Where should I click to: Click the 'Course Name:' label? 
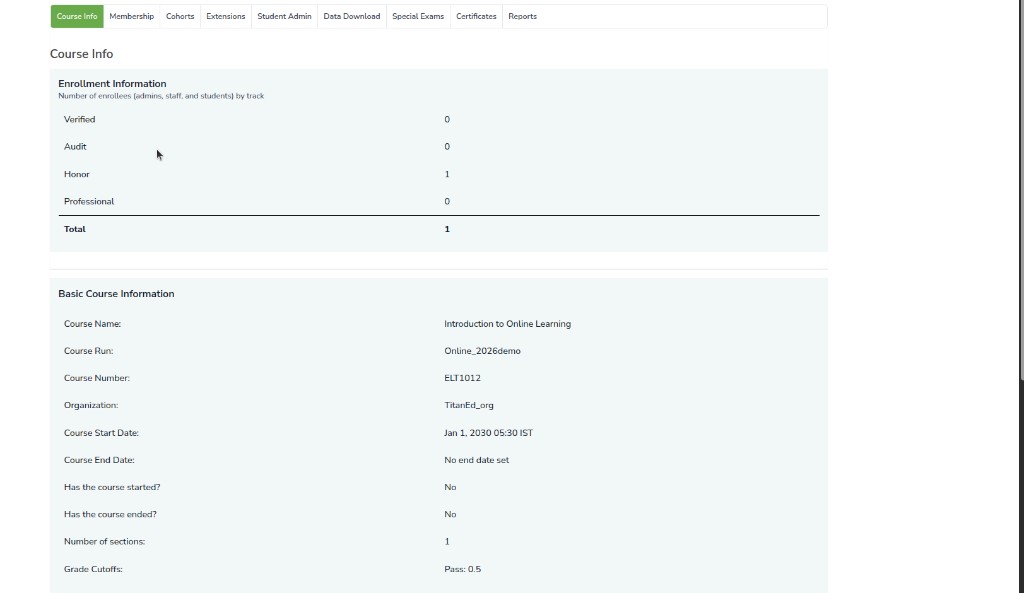tap(92, 324)
